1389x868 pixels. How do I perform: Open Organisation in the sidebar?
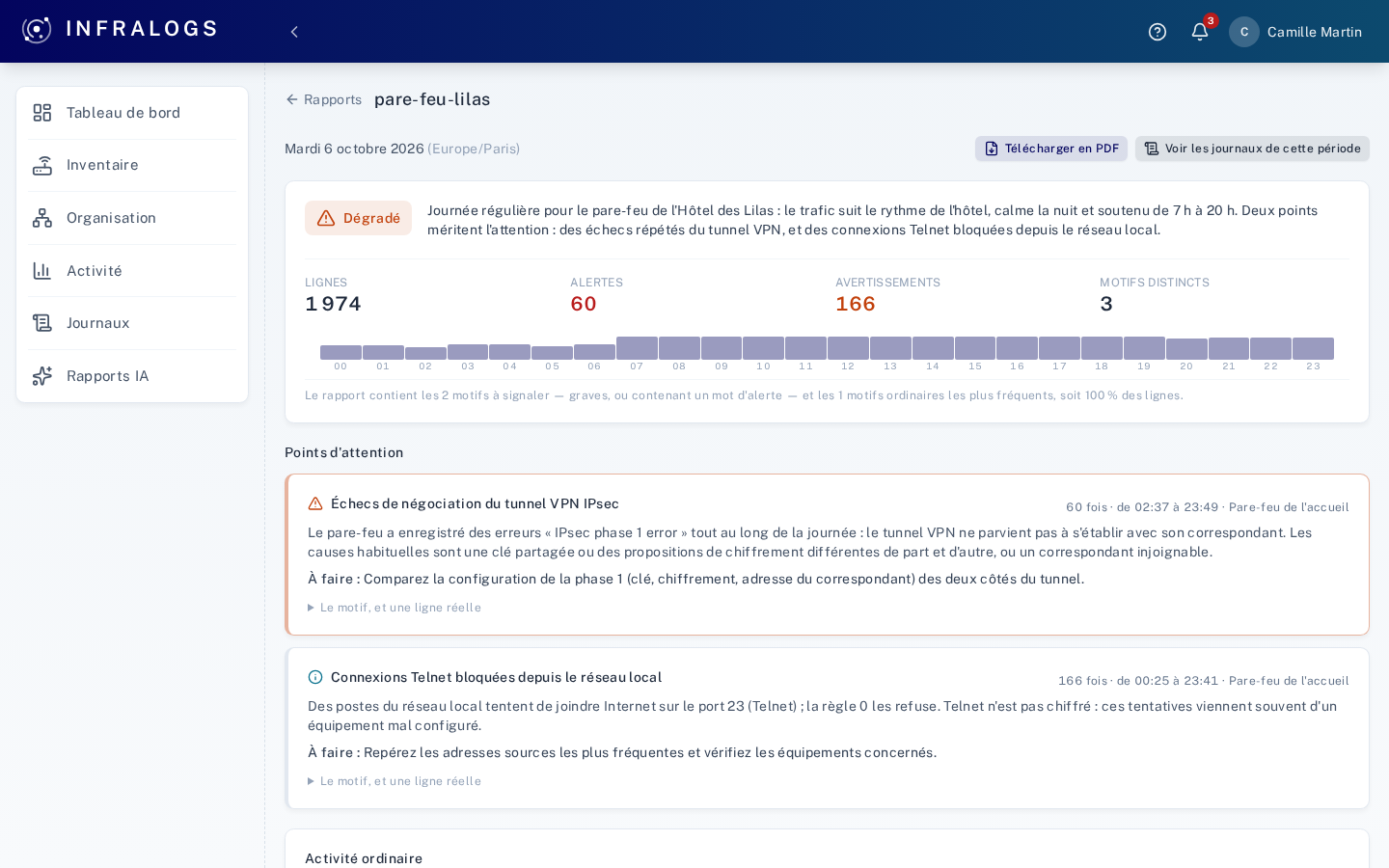[x=132, y=218]
